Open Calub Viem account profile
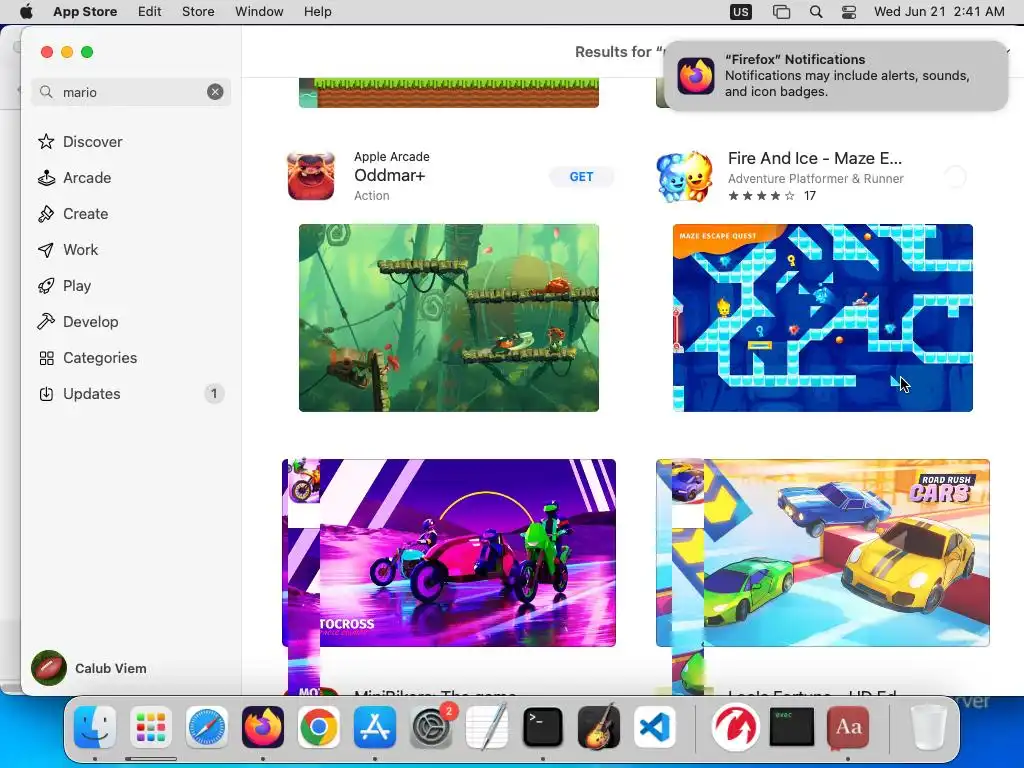The height and width of the screenshot is (768, 1024). click(90, 668)
